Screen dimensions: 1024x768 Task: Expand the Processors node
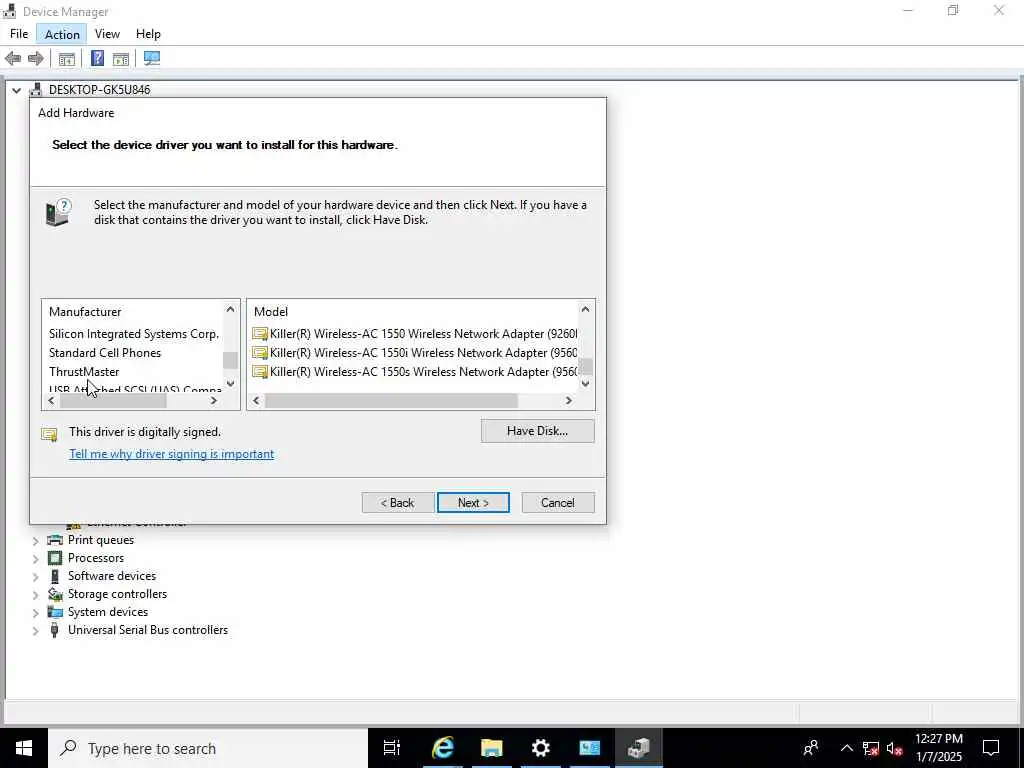click(36, 558)
